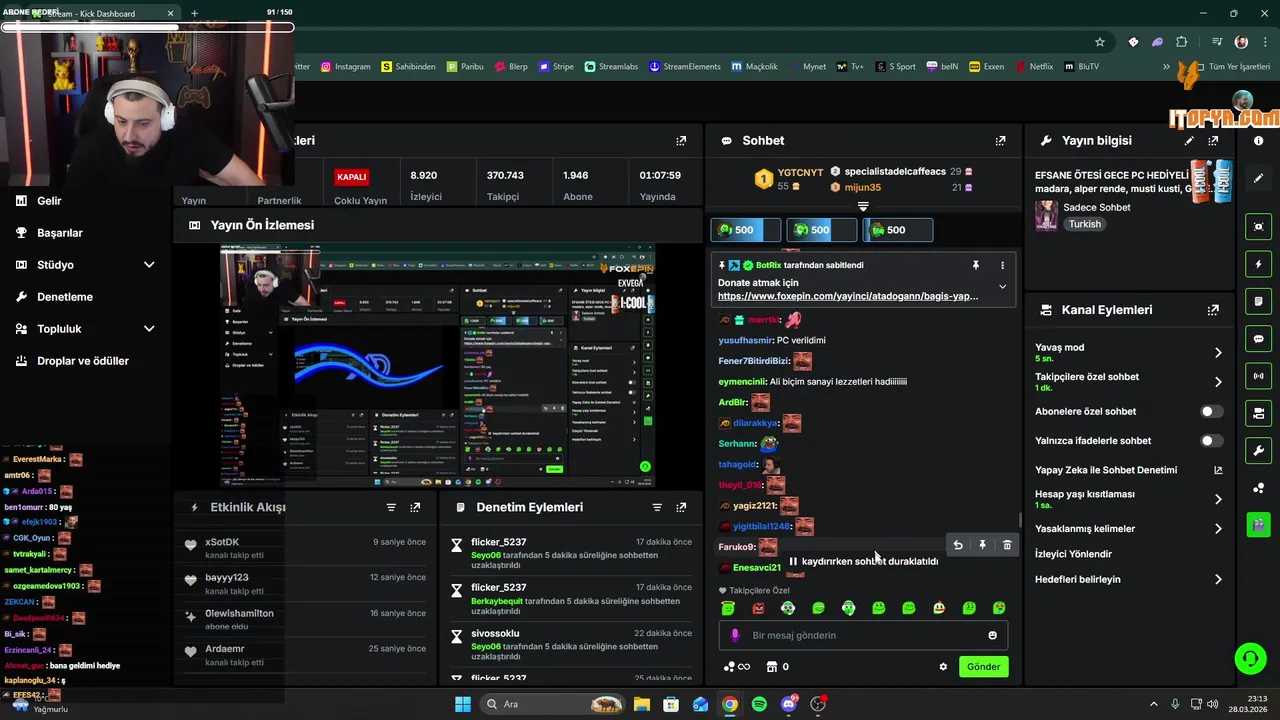
Task: Open the chat shop icon
Action: (772, 667)
